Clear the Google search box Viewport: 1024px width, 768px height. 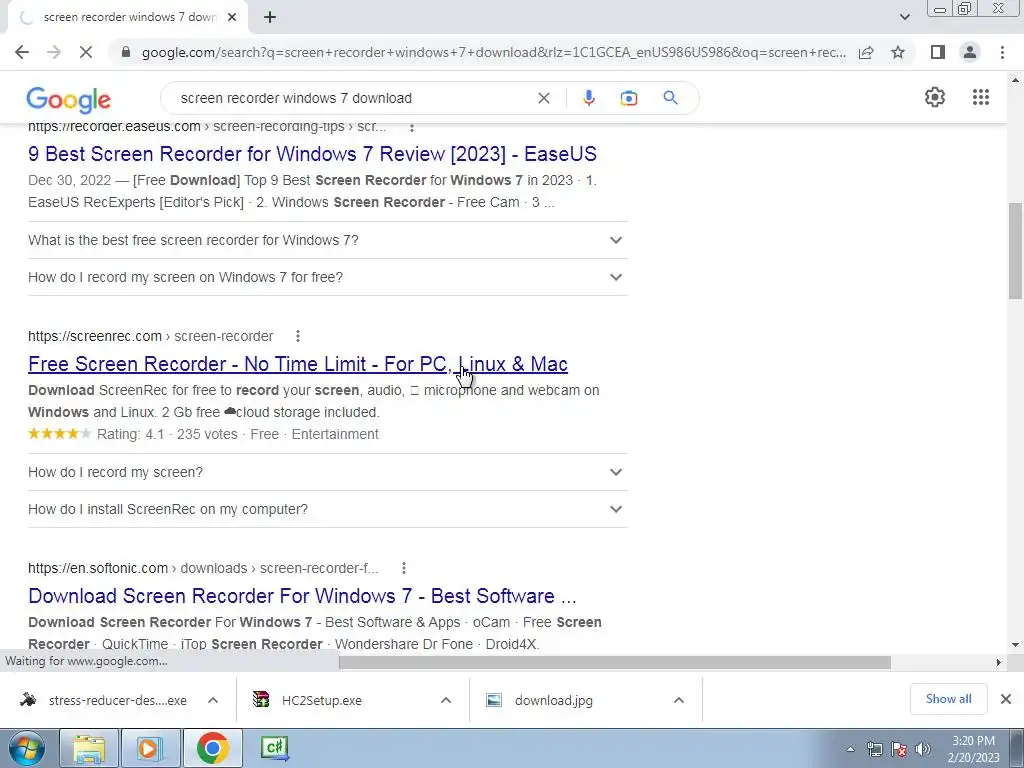click(543, 98)
